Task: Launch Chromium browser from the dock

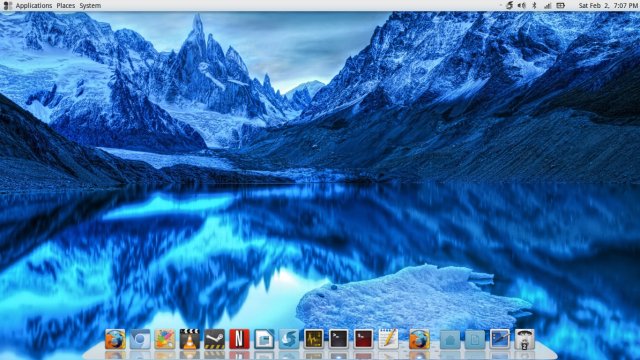Action: 140,339
